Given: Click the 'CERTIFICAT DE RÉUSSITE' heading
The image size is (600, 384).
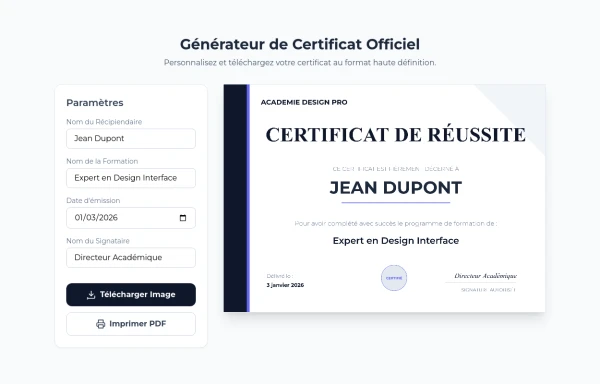Looking at the screenshot, I should click(x=396, y=135).
